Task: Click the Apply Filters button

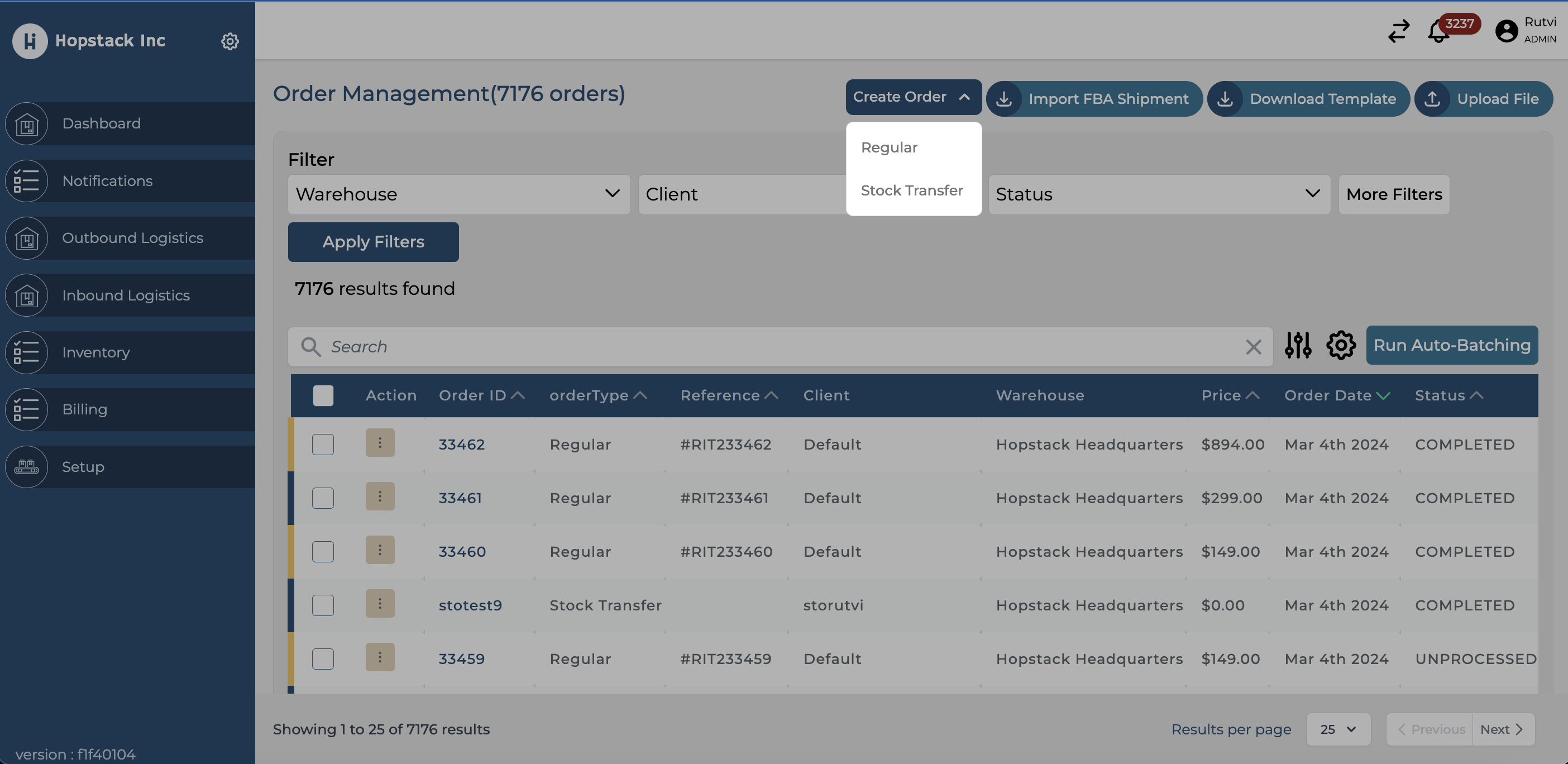Action: [373, 242]
